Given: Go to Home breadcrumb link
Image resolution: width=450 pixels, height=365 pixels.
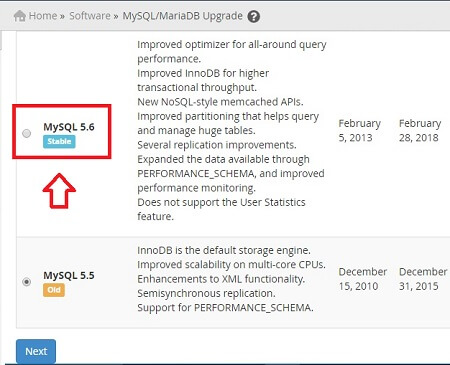Looking at the screenshot, I should (x=43, y=16).
